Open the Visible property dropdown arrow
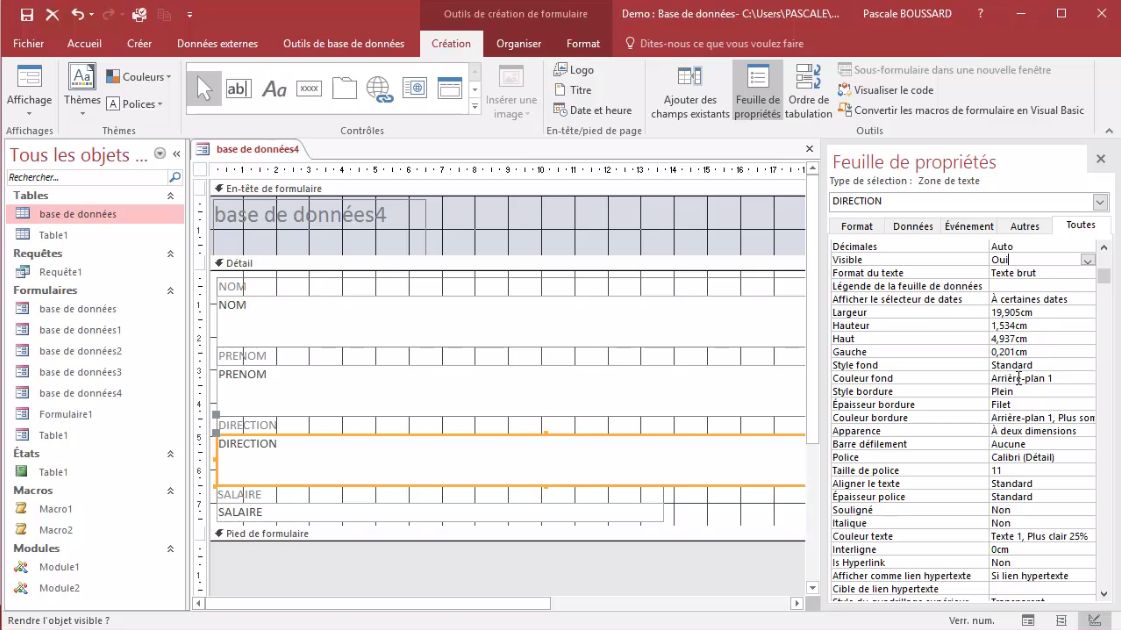The image size is (1121, 630). tap(1088, 260)
